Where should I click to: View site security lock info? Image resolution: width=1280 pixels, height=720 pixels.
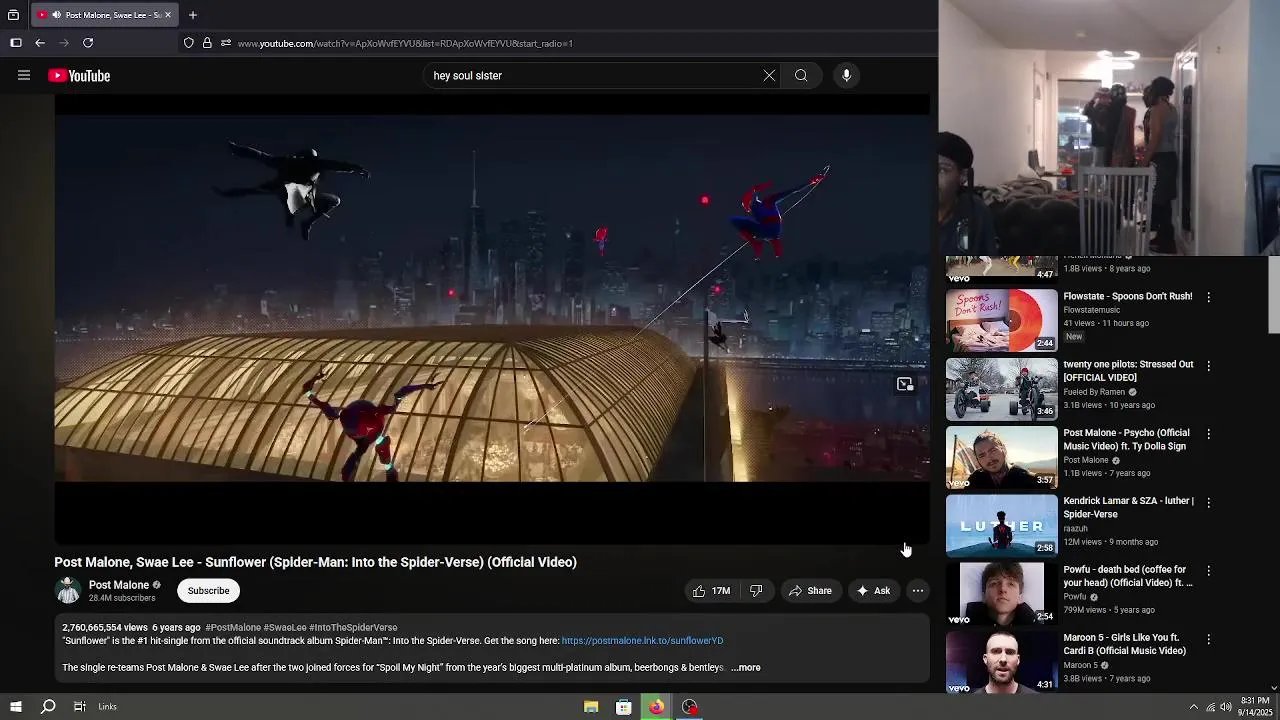coord(207,43)
